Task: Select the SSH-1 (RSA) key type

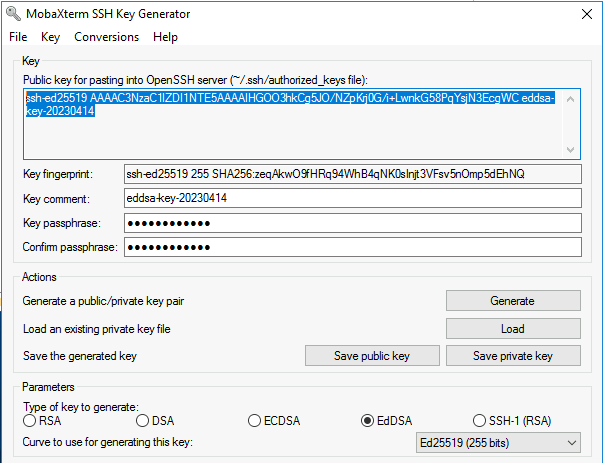Action: point(512,421)
